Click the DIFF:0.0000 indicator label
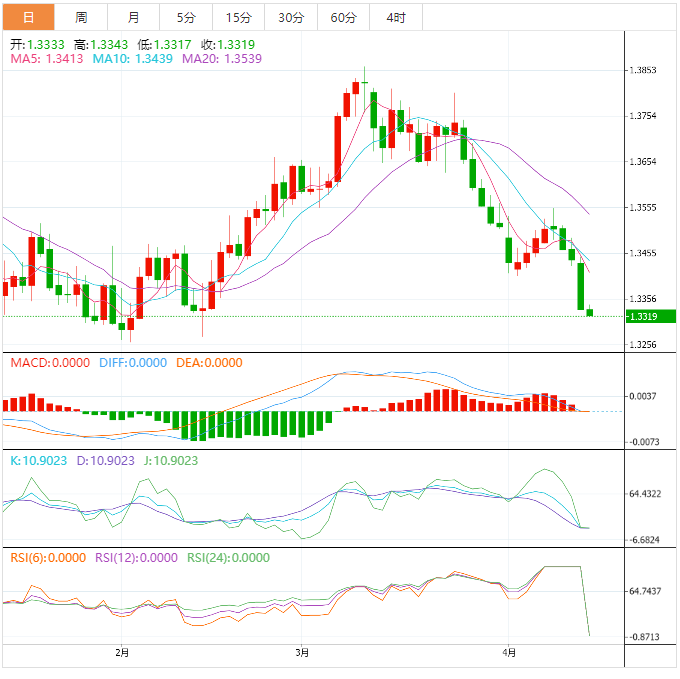 coord(133,362)
